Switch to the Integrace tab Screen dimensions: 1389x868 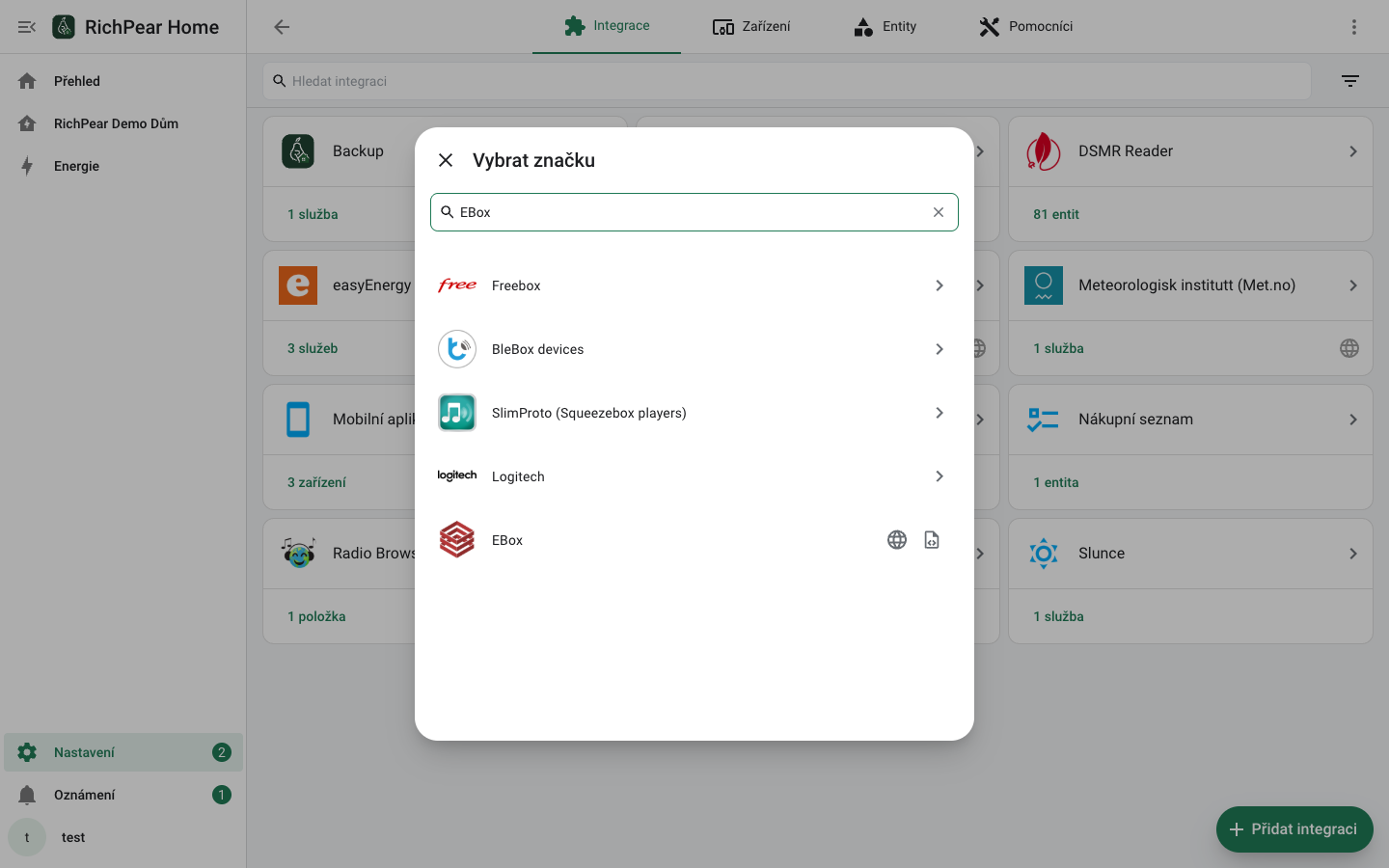[x=607, y=26]
